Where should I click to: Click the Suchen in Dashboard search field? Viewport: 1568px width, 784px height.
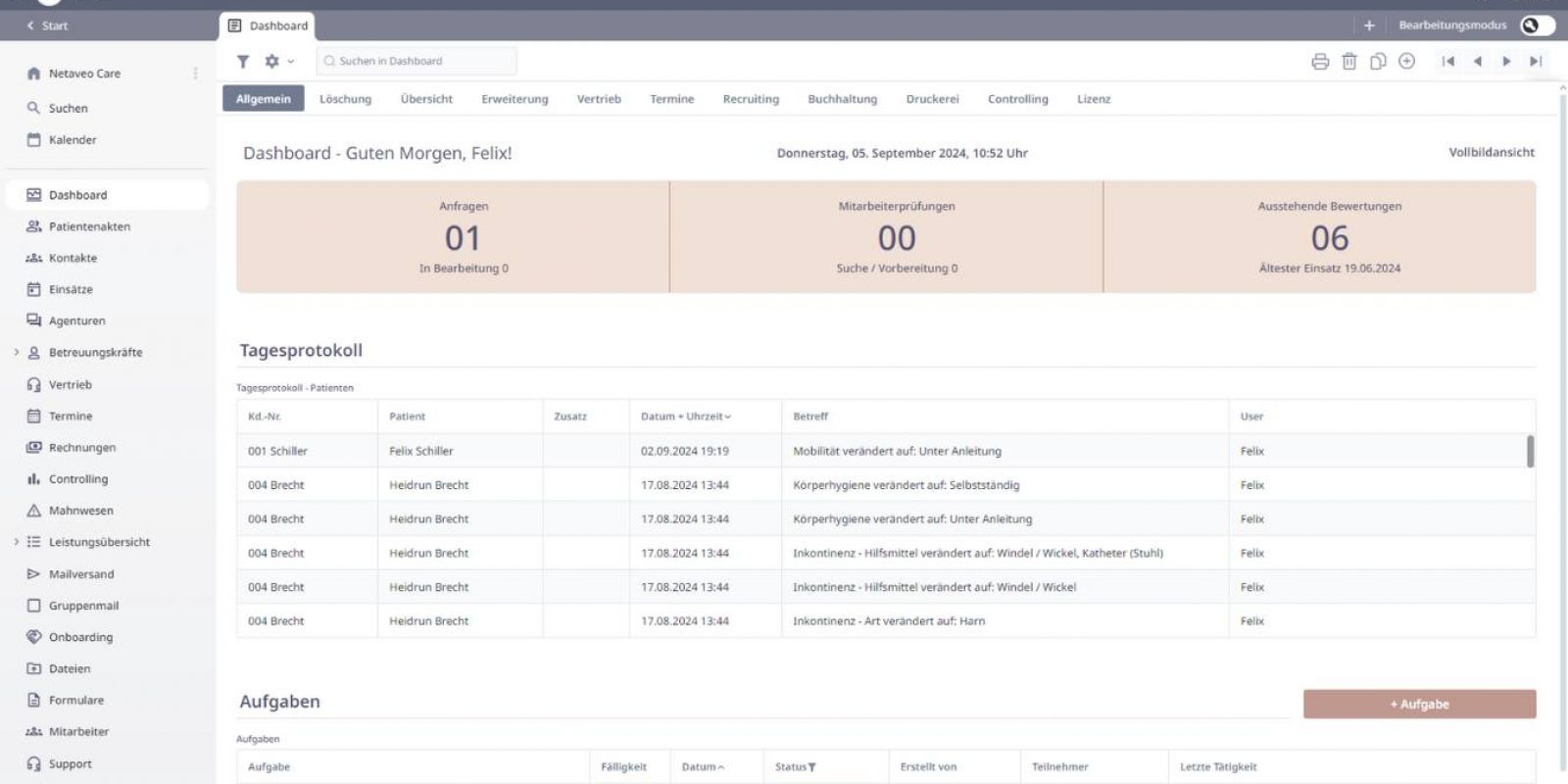point(416,61)
